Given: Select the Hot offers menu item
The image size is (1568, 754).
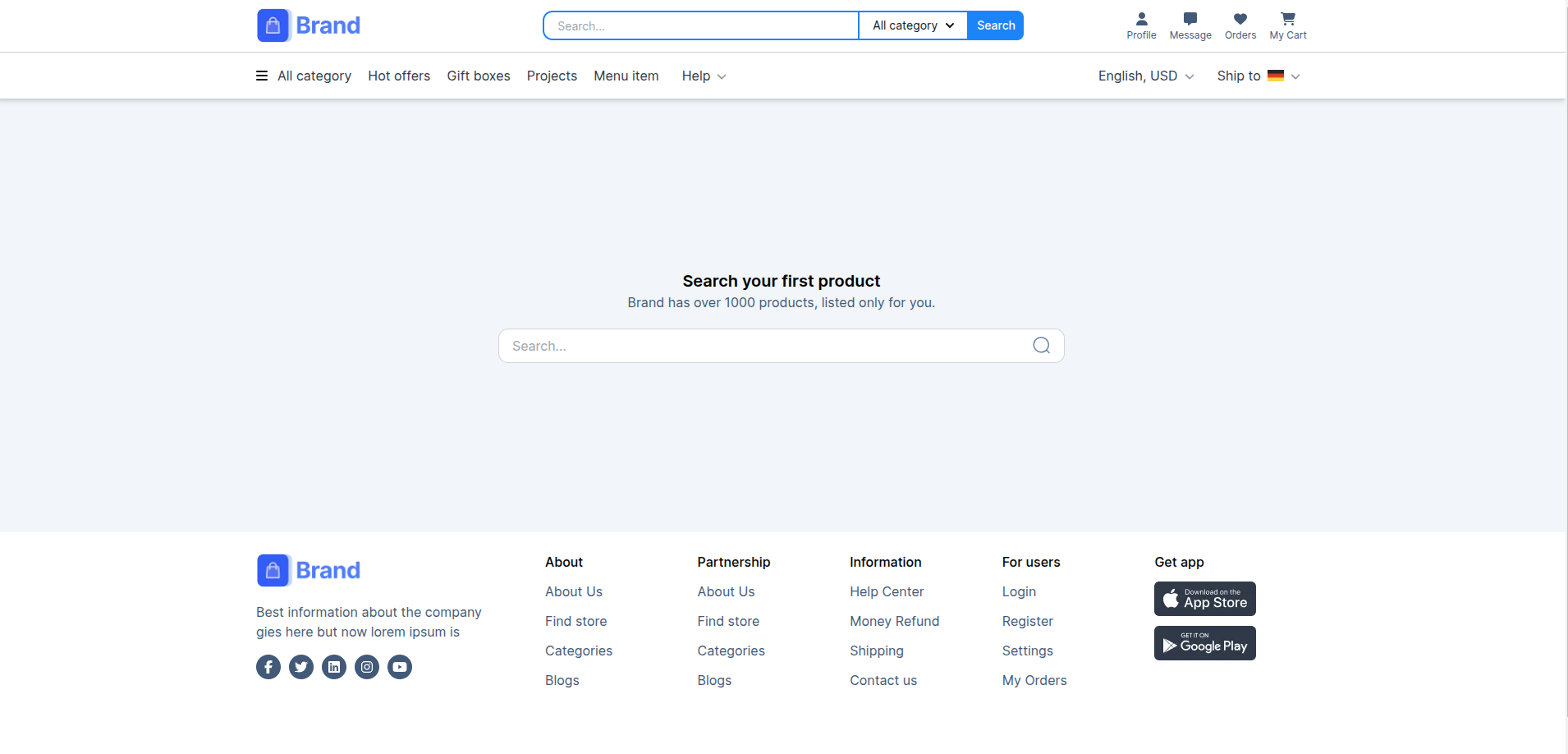Looking at the screenshot, I should coord(399,76).
